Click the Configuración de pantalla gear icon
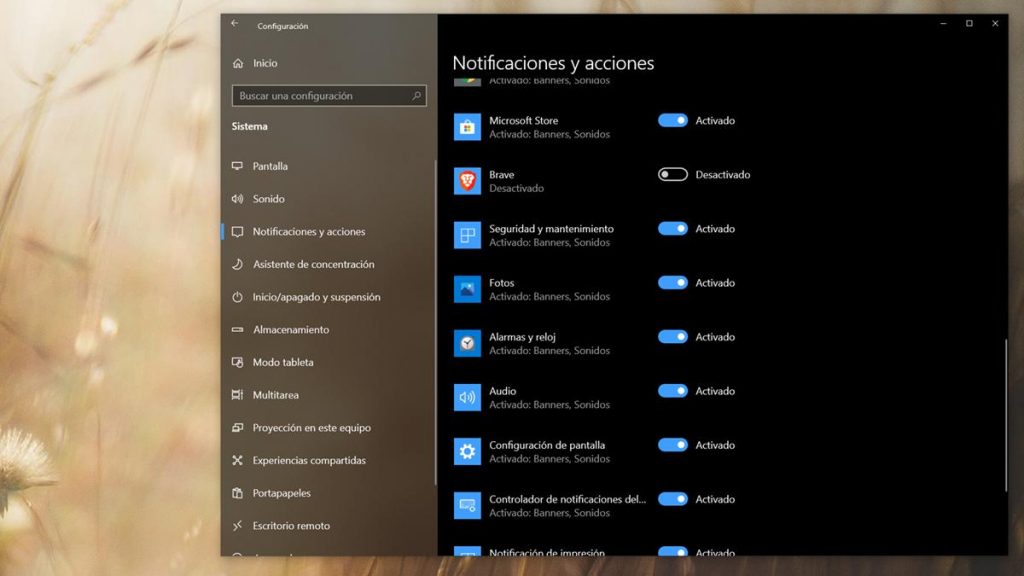This screenshot has height=576, width=1024. pos(467,451)
